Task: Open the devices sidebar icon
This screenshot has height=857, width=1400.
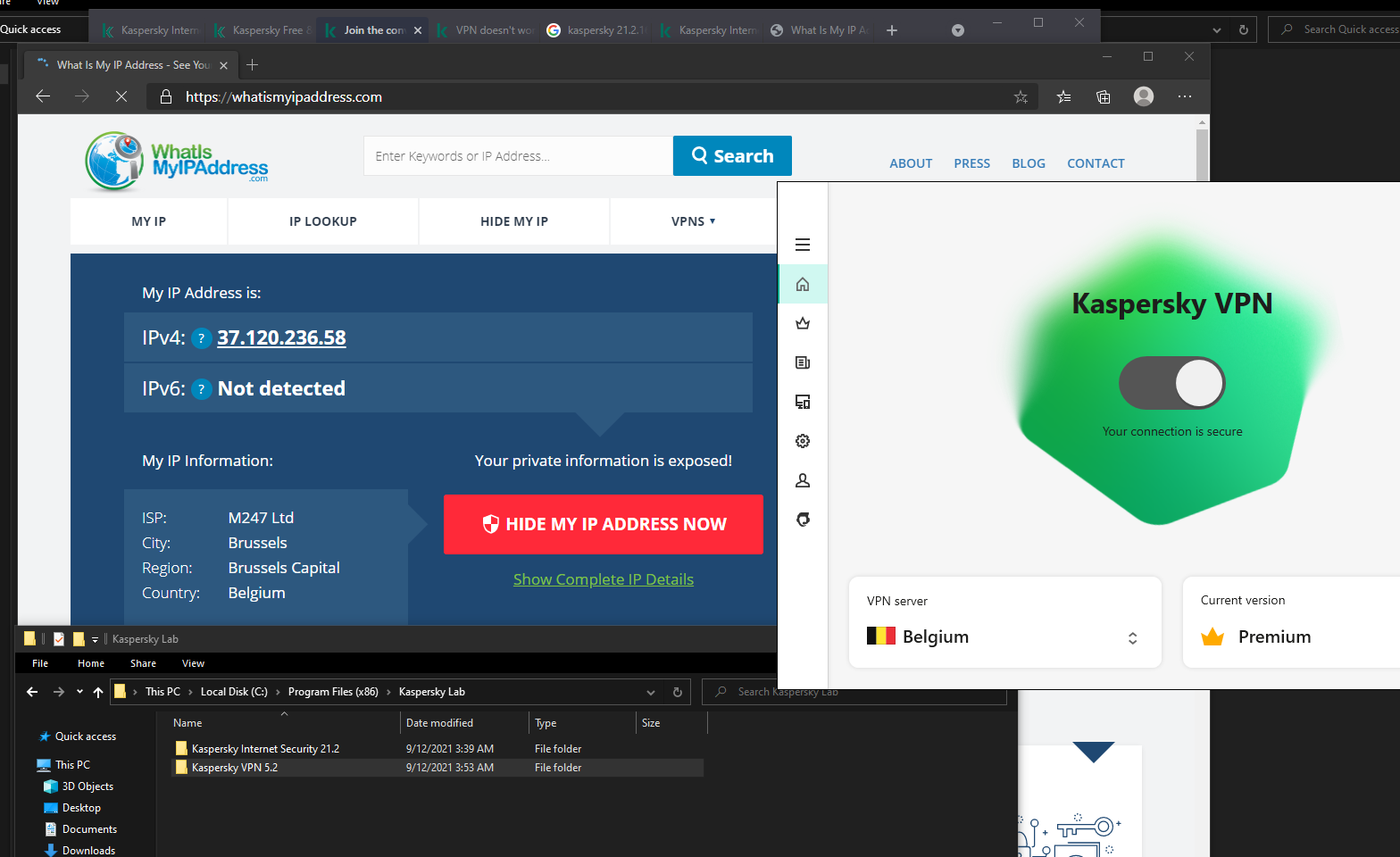Action: (803, 402)
